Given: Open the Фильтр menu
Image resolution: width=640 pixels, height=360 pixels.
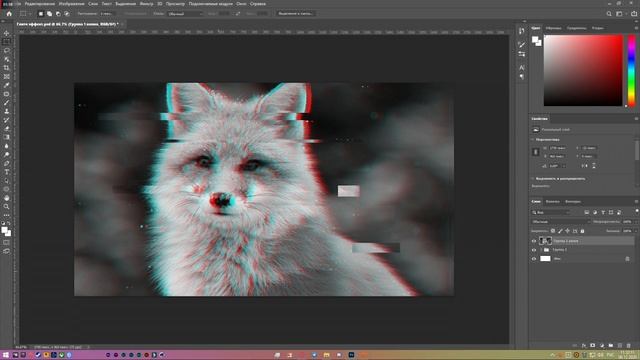Looking at the screenshot, I should pos(146,4).
